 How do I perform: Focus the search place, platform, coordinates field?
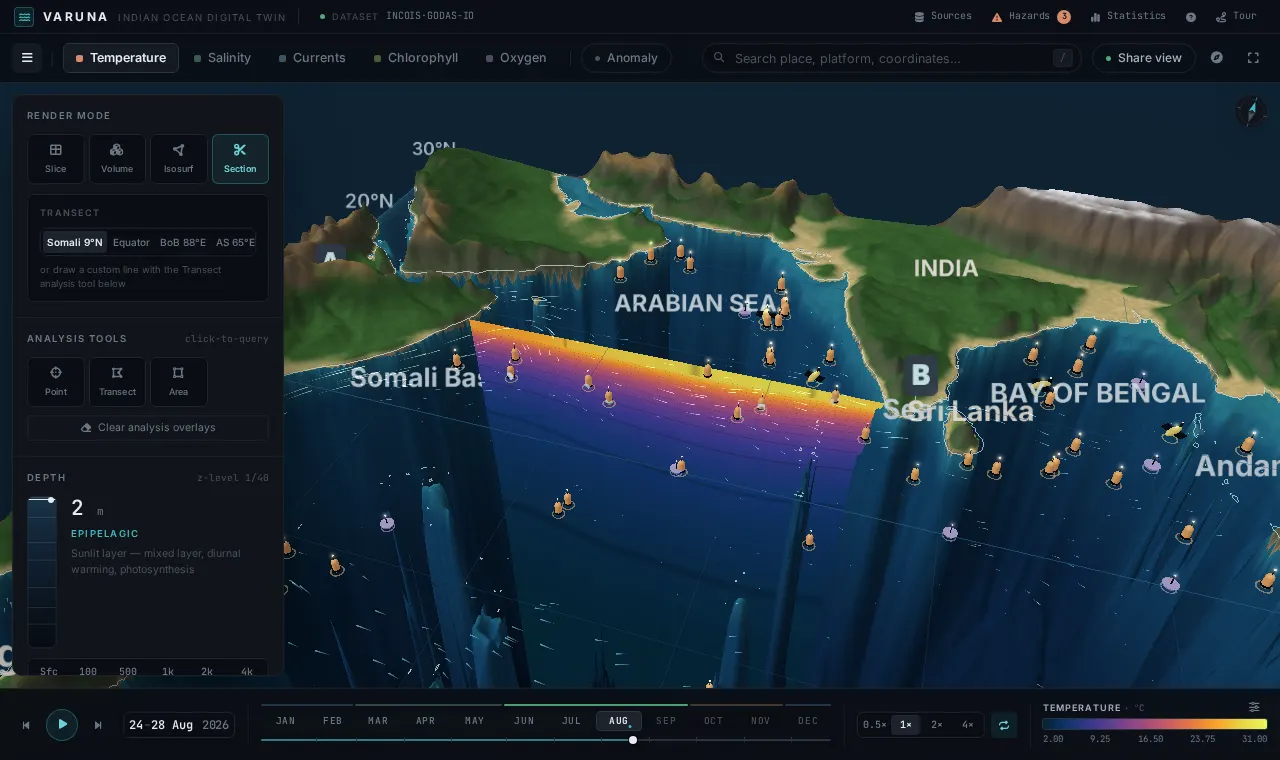pyautogui.click(x=892, y=58)
